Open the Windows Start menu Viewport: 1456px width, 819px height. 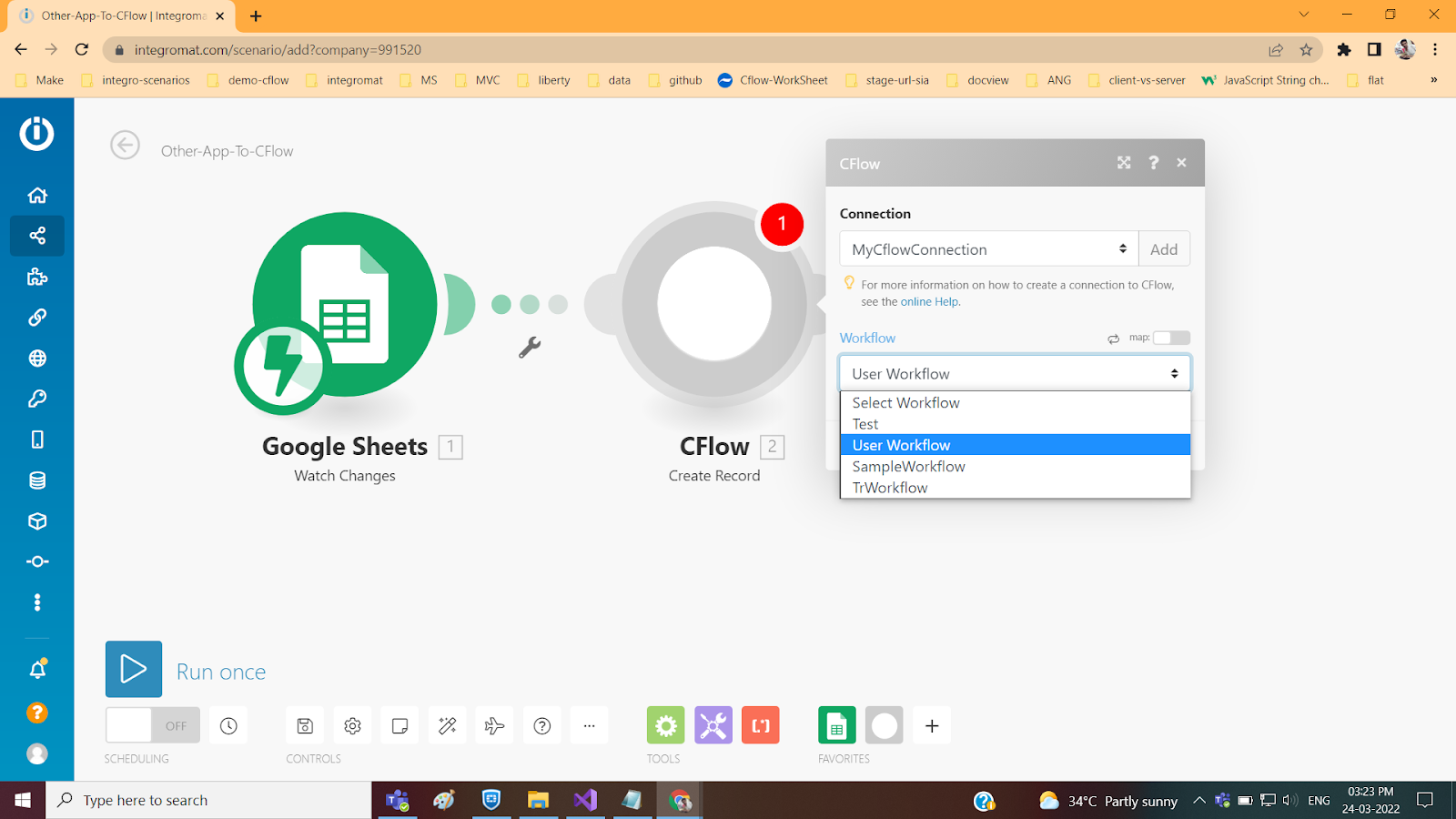pyautogui.click(x=23, y=800)
